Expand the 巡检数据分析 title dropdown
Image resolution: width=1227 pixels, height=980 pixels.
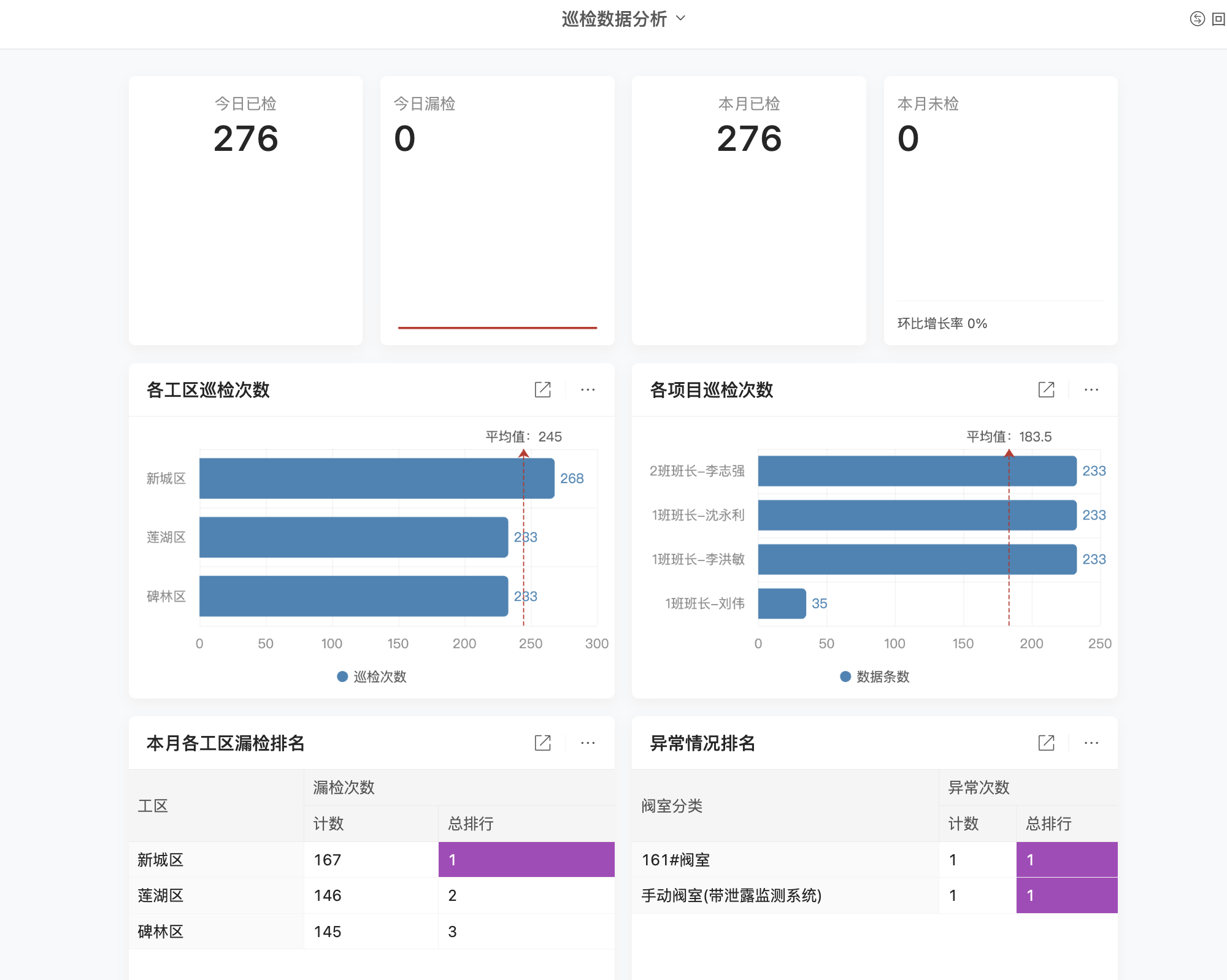point(680,19)
